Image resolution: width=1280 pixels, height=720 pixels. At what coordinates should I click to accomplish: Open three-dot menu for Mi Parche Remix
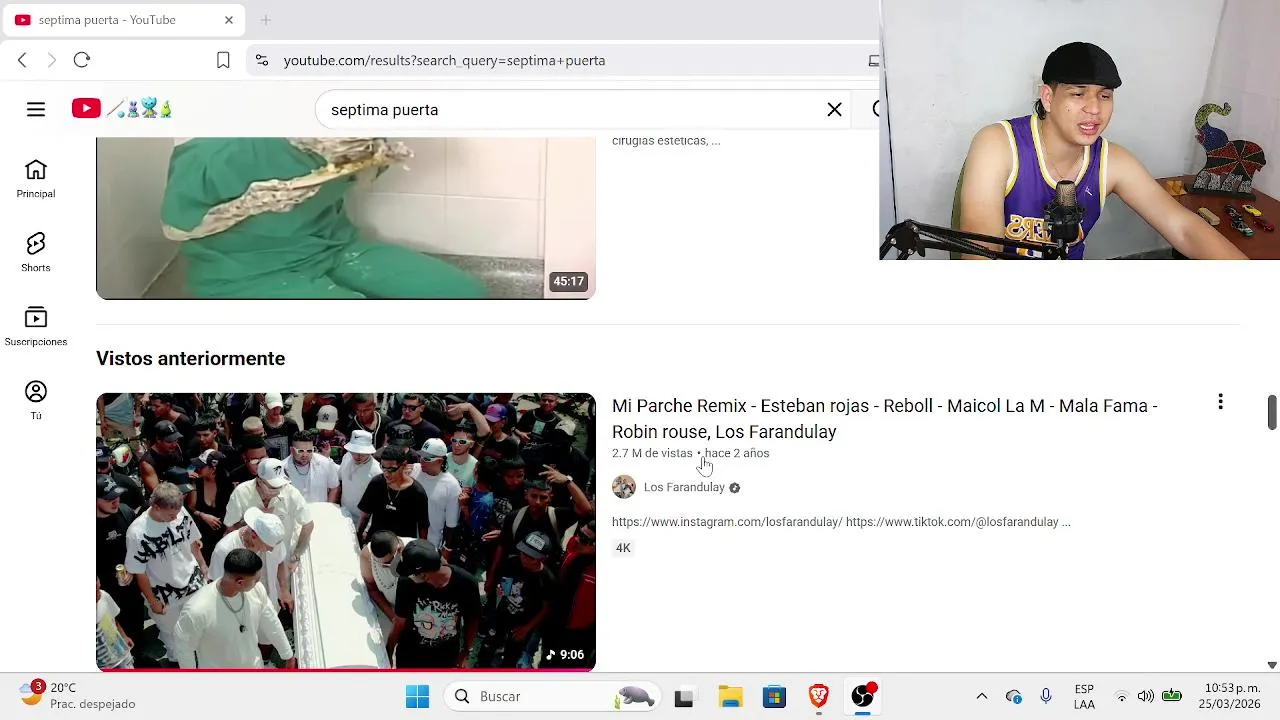(1220, 402)
